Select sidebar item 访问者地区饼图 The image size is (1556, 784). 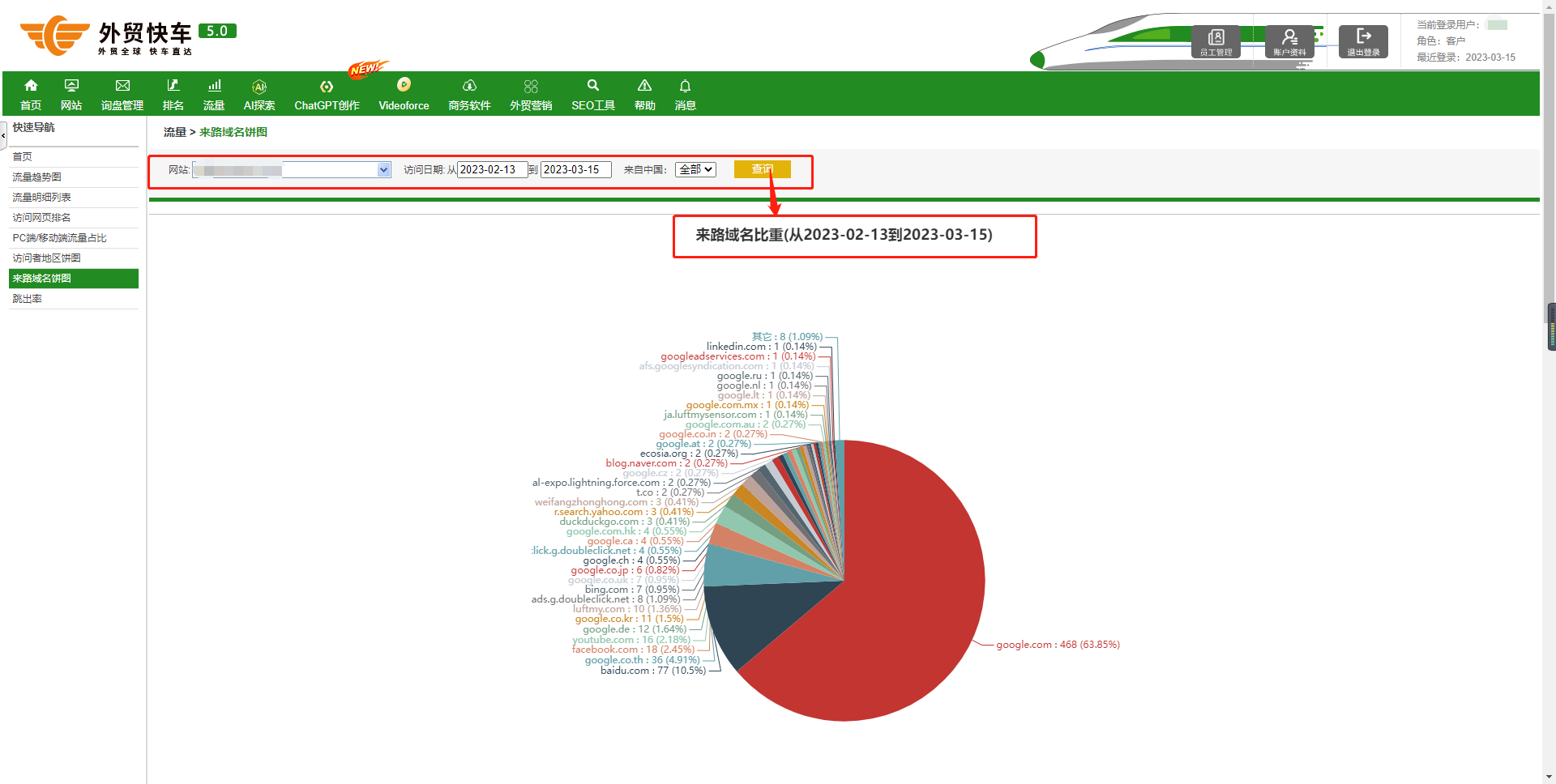pyautogui.click(x=74, y=258)
